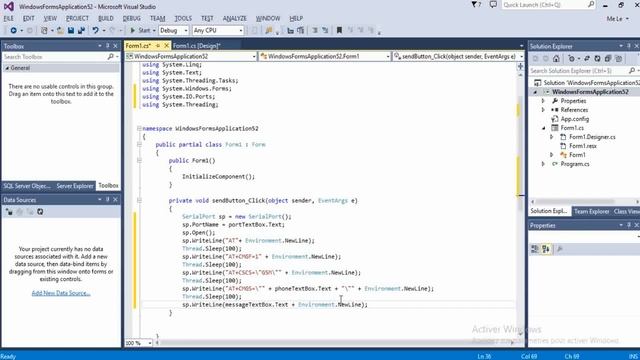Click the Find in Files toolbar icon

click(x=269, y=31)
